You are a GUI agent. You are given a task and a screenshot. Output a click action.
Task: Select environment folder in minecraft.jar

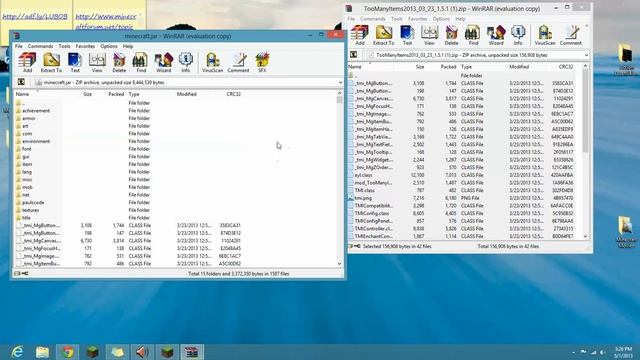click(x=36, y=141)
